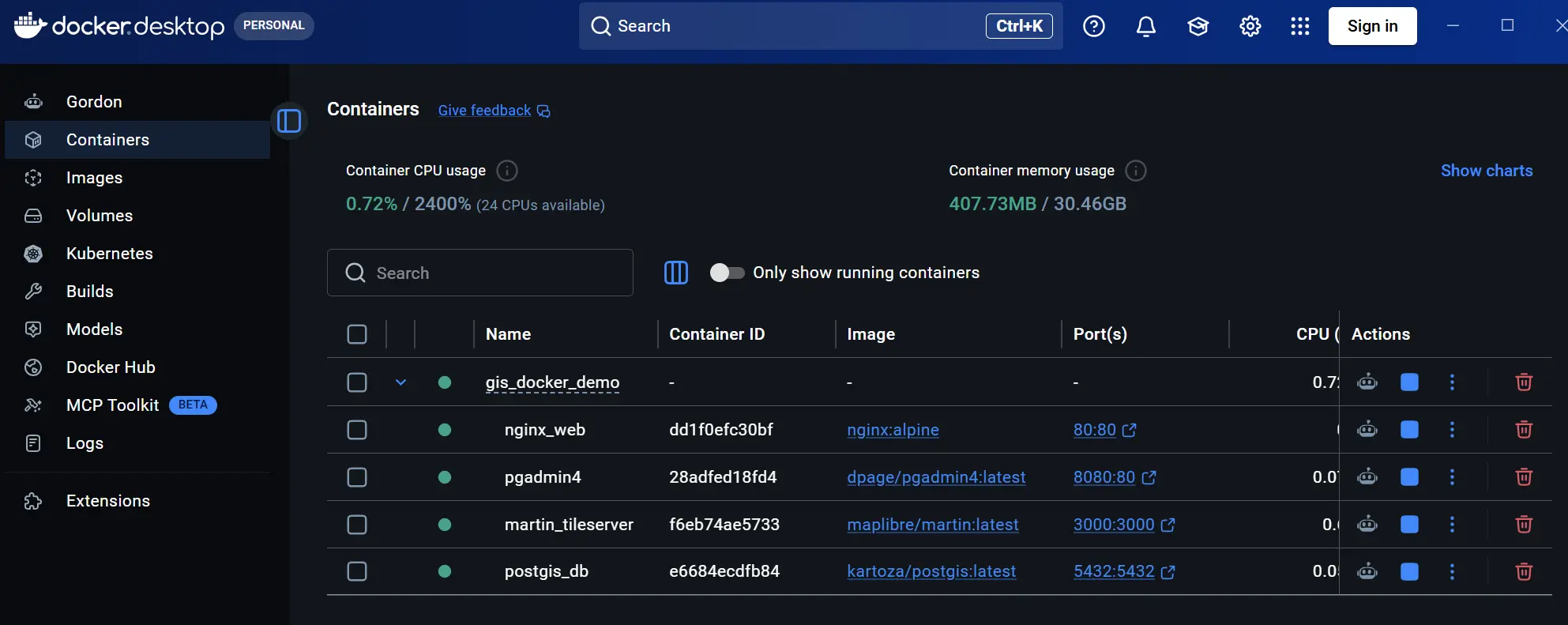Open port 5432:5432 link
This screenshot has width=1568, height=625.
click(x=1124, y=571)
